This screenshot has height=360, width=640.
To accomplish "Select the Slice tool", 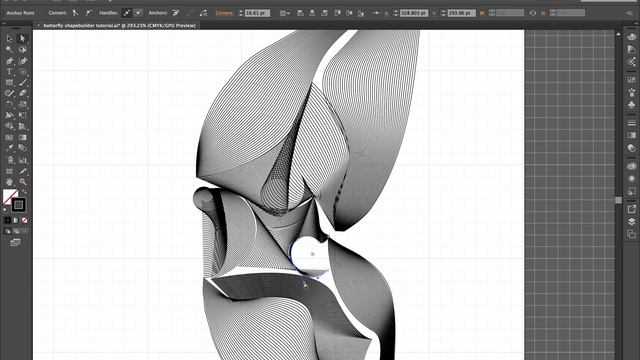I will pyautogui.click(x=23, y=171).
